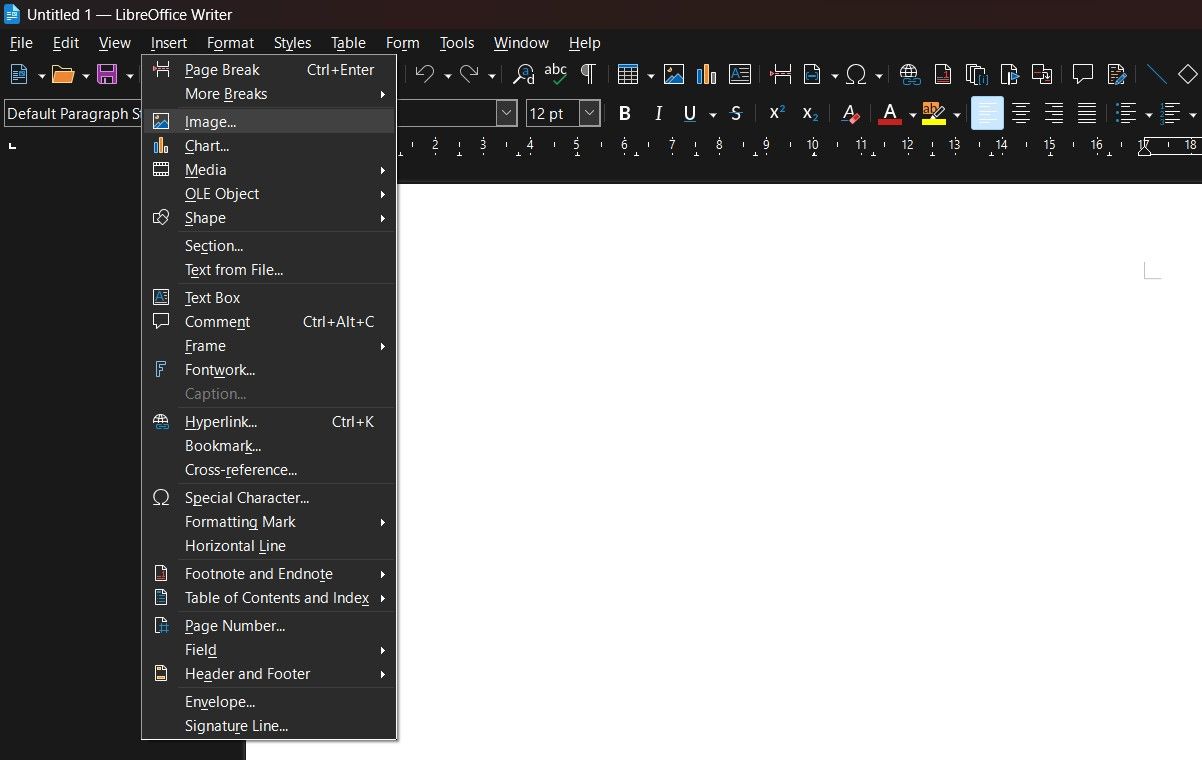Image resolution: width=1202 pixels, height=760 pixels.
Task: Expand the highlighting color dropdown arrow
Action: [956, 113]
